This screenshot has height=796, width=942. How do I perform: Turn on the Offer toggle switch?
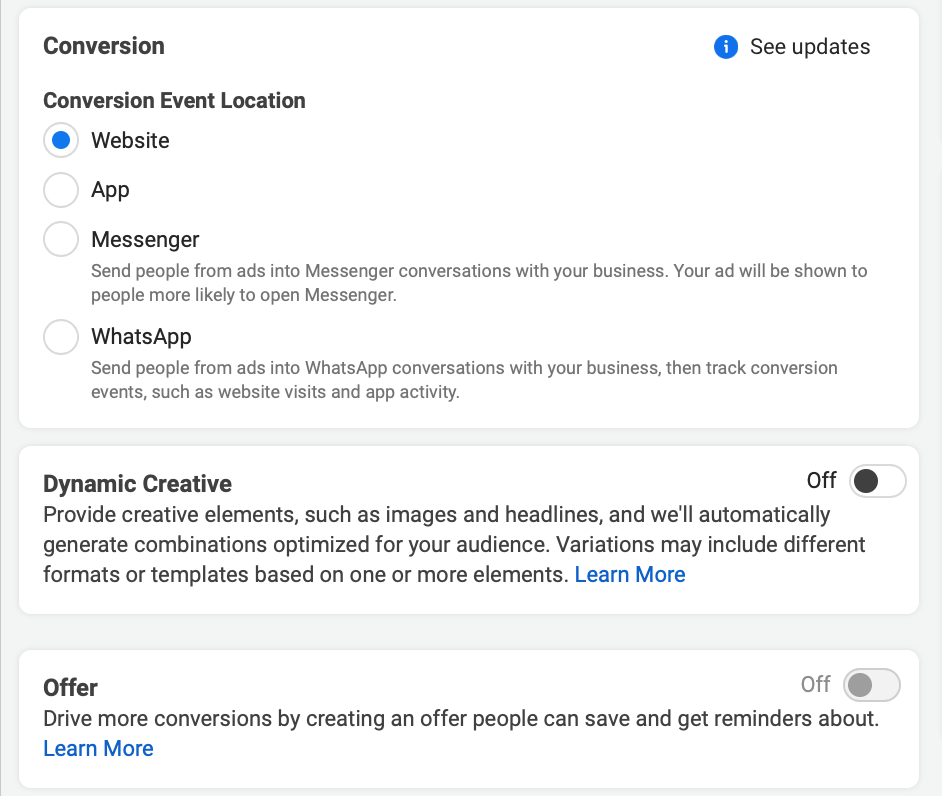coord(872,685)
